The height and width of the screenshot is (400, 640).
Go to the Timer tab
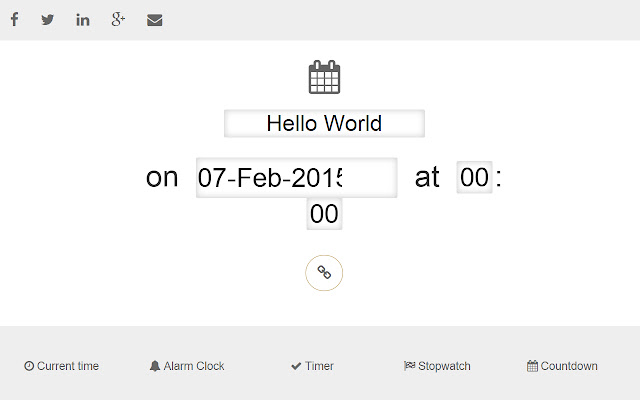coord(319,366)
